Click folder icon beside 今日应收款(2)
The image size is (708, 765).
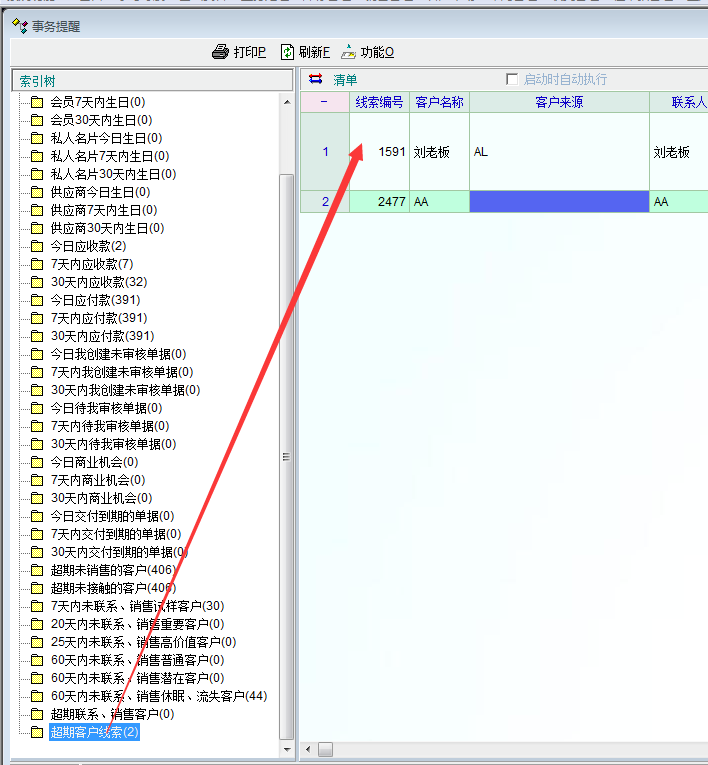coord(37,246)
